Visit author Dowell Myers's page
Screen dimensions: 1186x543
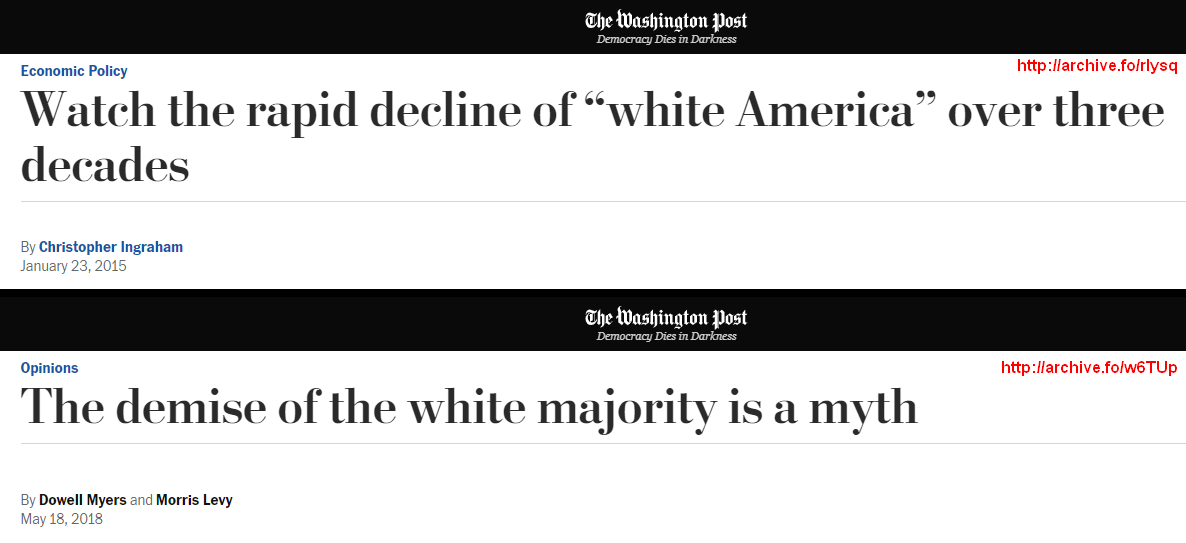[x=83, y=500]
